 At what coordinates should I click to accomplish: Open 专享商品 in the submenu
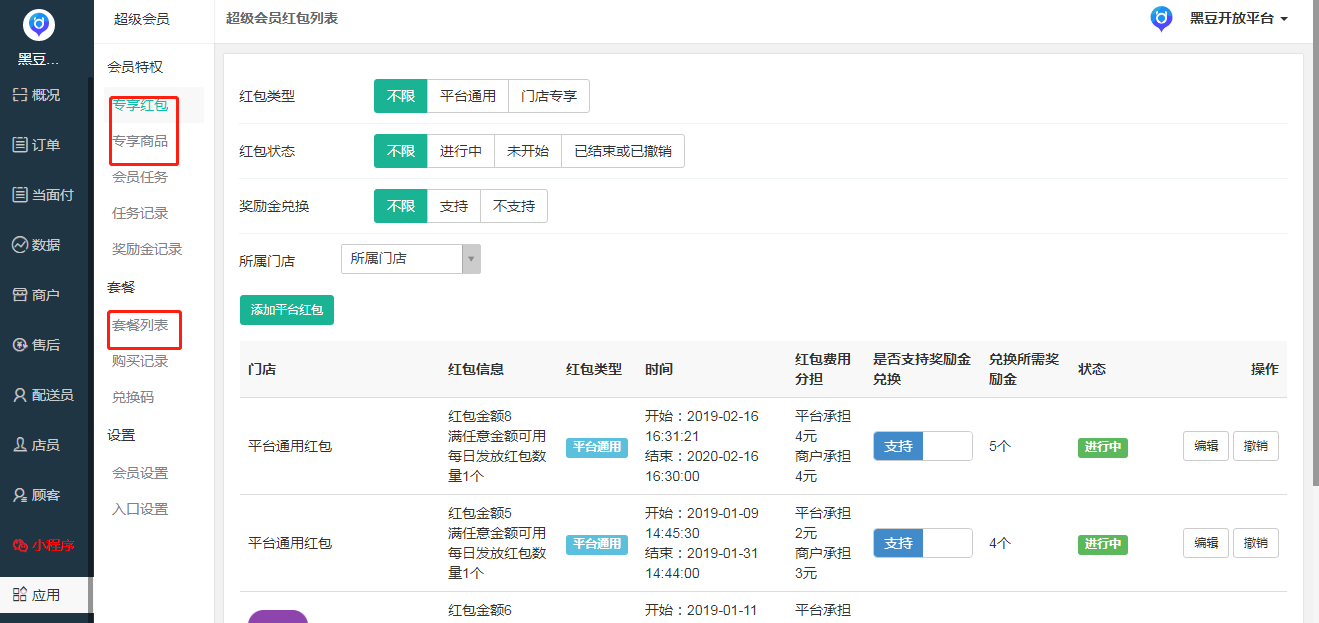click(140, 141)
